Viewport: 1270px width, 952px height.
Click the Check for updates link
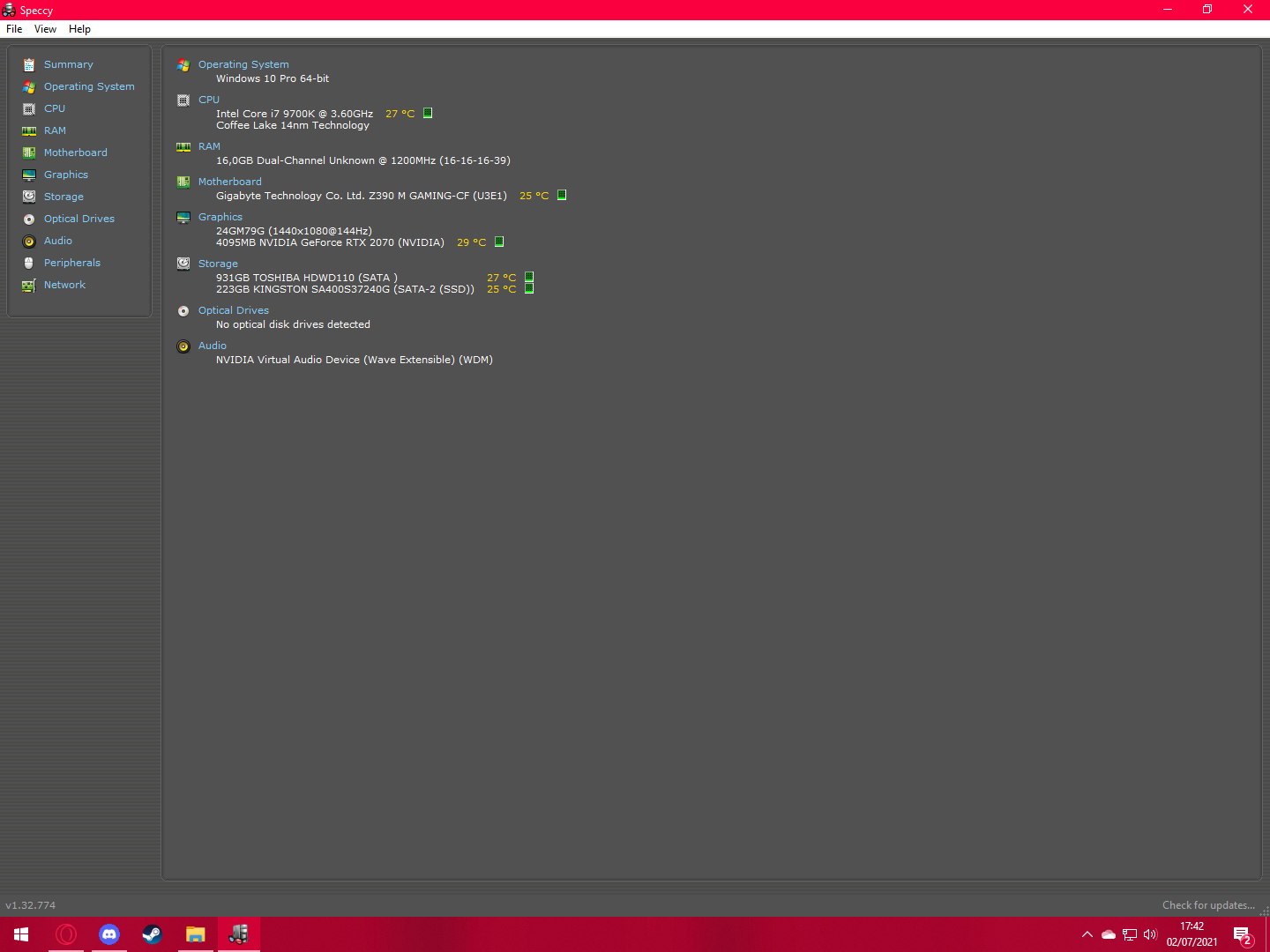tap(1208, 905)
